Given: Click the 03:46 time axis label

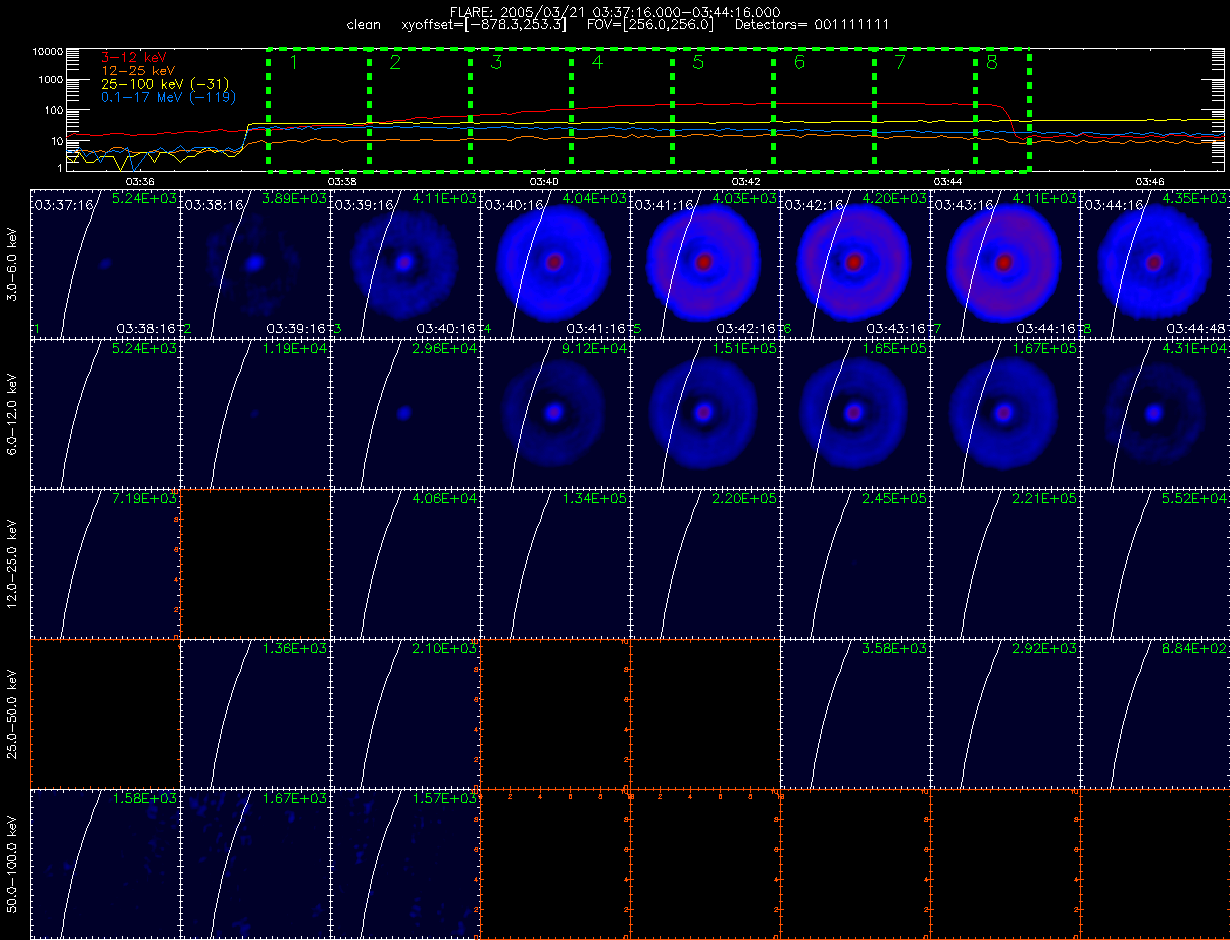Looking at the screenshot, I should (x=1150, y=182).
